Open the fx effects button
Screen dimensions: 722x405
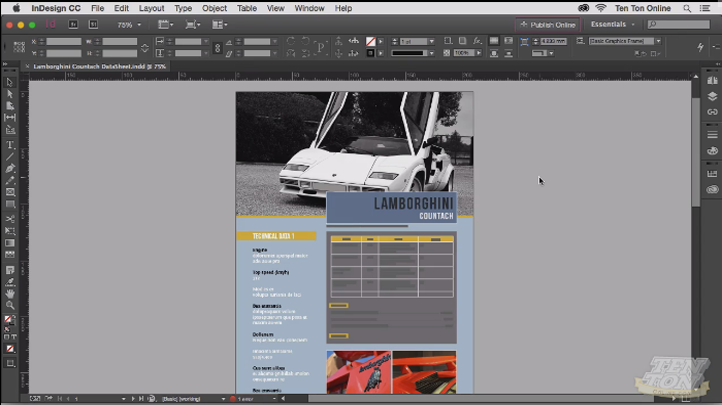(x=477, y=41)
